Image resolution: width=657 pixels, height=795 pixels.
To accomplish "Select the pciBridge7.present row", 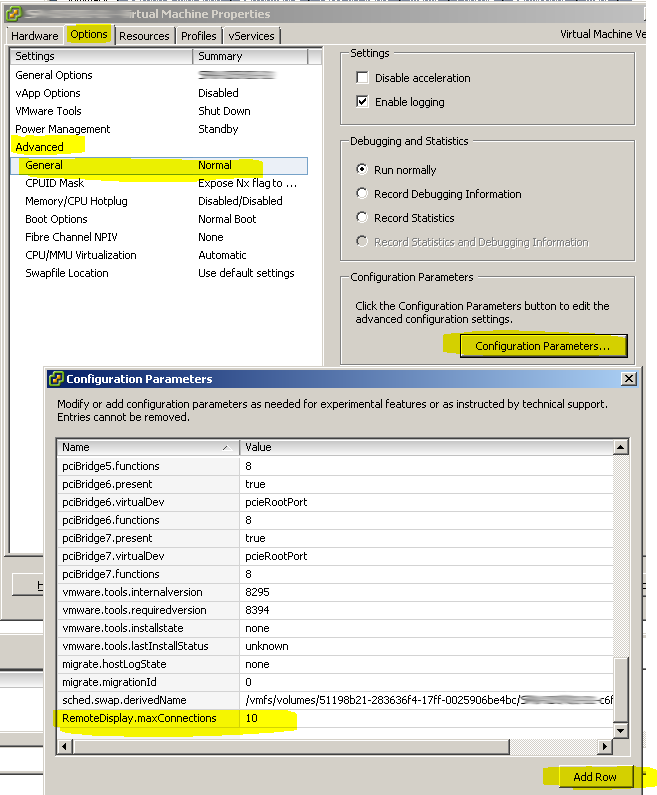I will click(335, 538).
